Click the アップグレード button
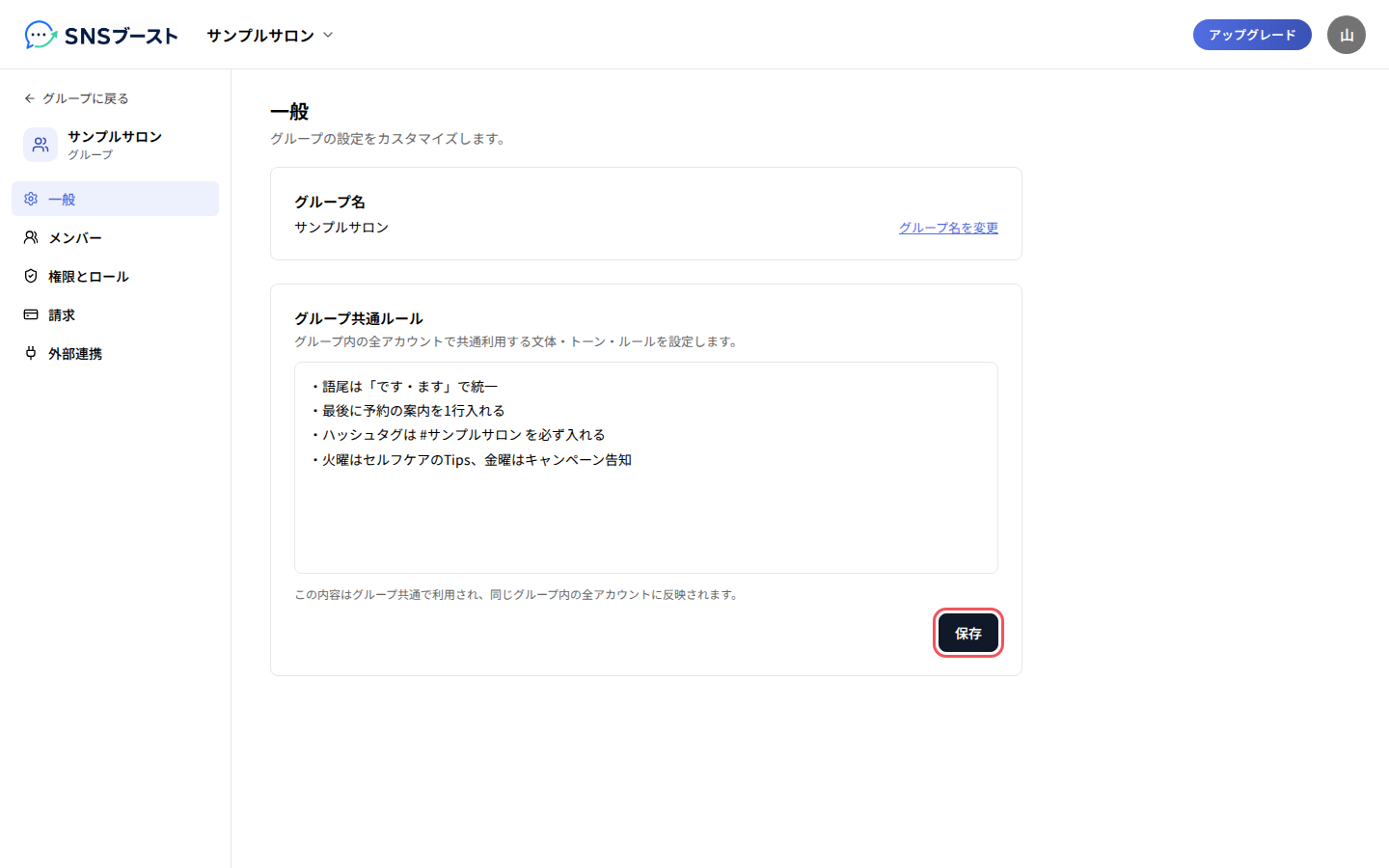This screenshot has width=1389, height=868. coord(1252,35)
